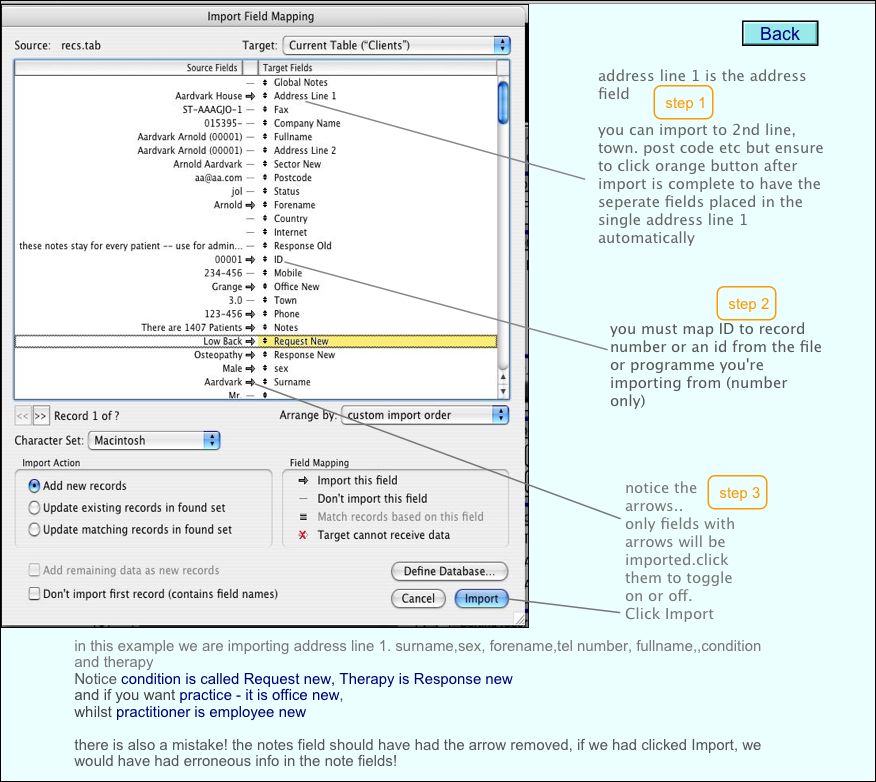Open the Arrange by dropdown

[425, 415]
